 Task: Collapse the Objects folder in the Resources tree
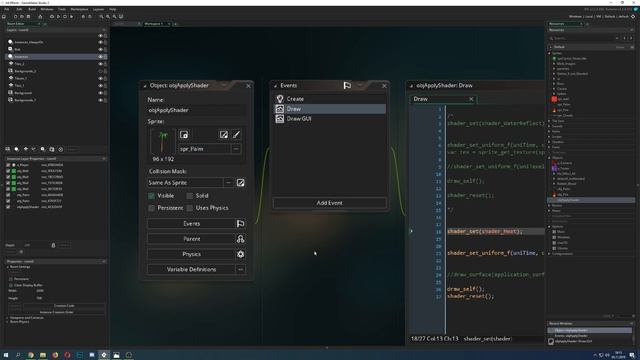[x=549, y=158]
